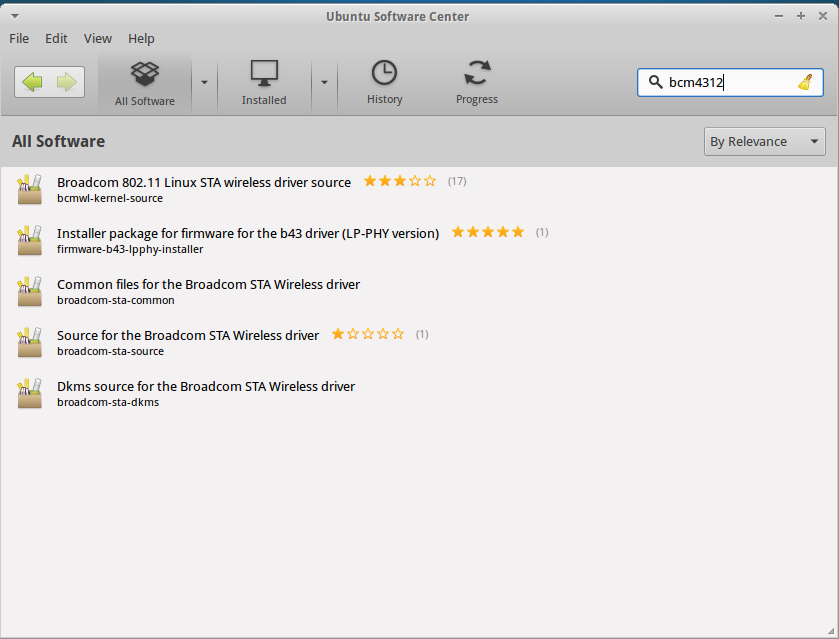839x639 pixels.
Task: Click the bcmwl-kernel-source package icon
Action: pyautogui.click(x=29, y=189)
